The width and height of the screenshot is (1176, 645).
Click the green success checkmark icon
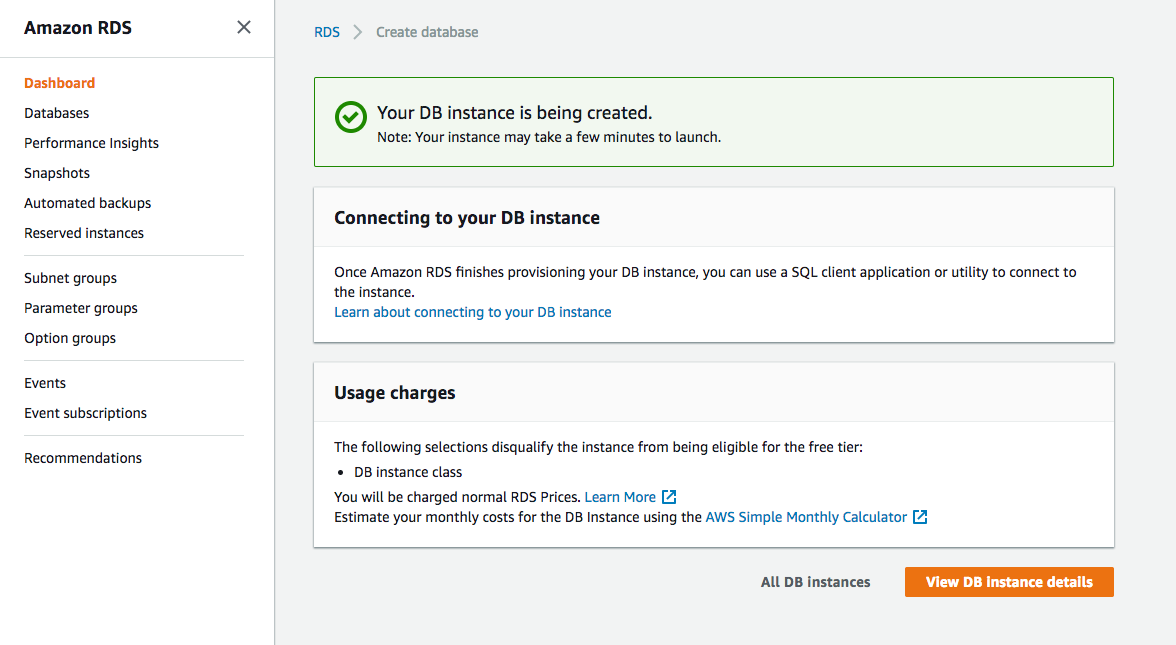pyautogui.click(x=350, y=117)
